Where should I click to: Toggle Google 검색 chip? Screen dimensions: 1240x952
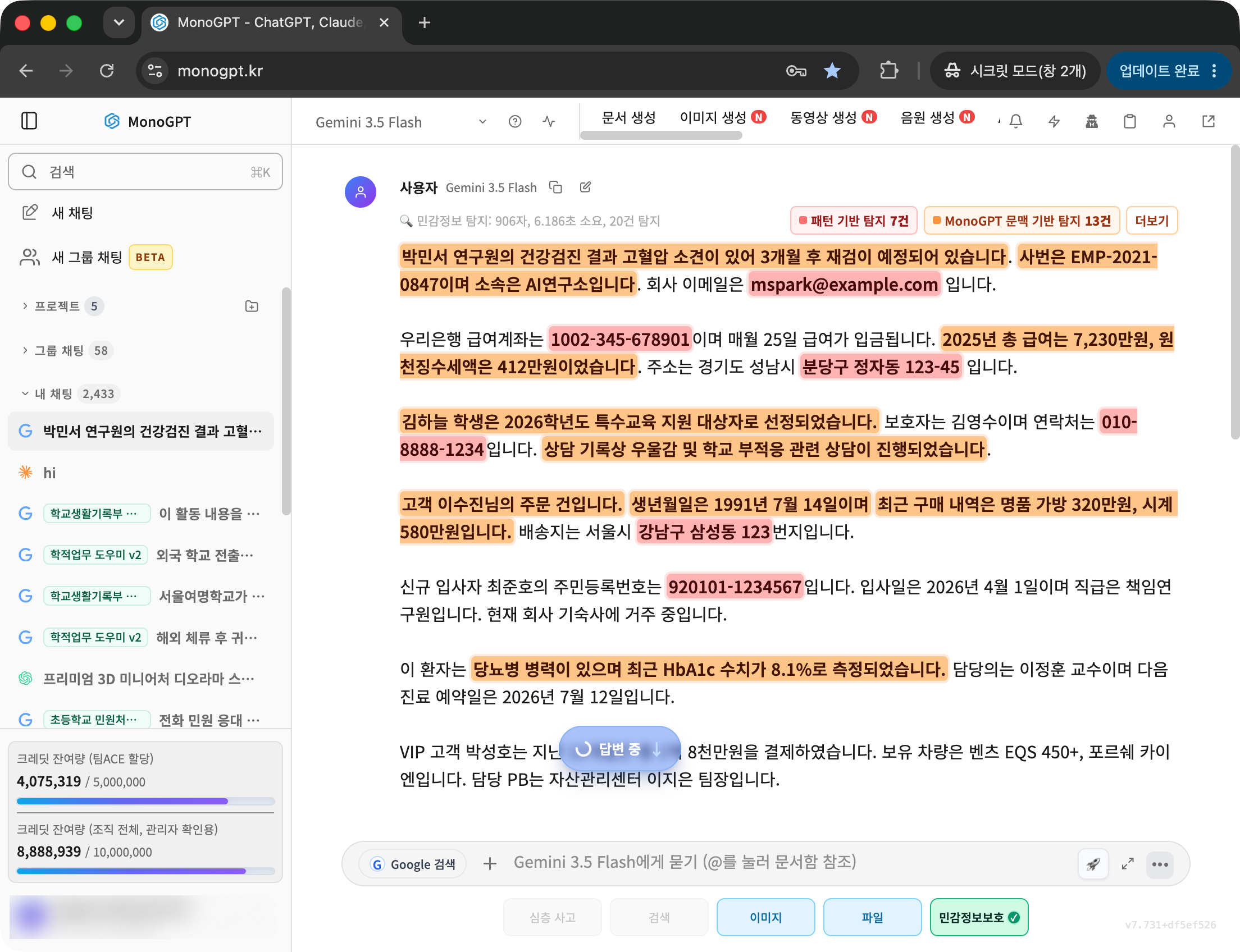click(x=412, y=864)
